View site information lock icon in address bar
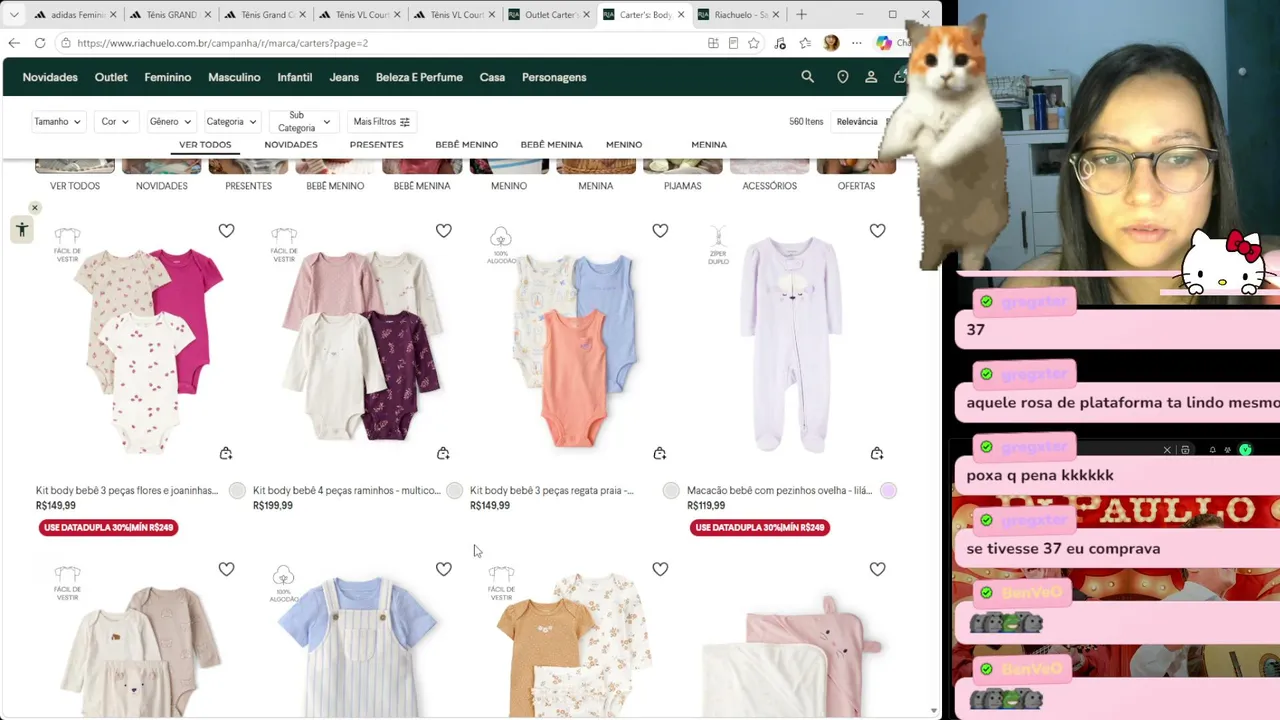The height and width of the screenshot is (720, 1280). tap(65, 43)
